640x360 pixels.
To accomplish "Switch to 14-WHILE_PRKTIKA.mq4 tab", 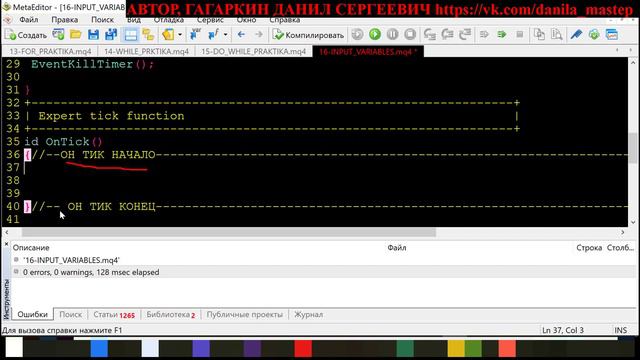I will [146, 51].
